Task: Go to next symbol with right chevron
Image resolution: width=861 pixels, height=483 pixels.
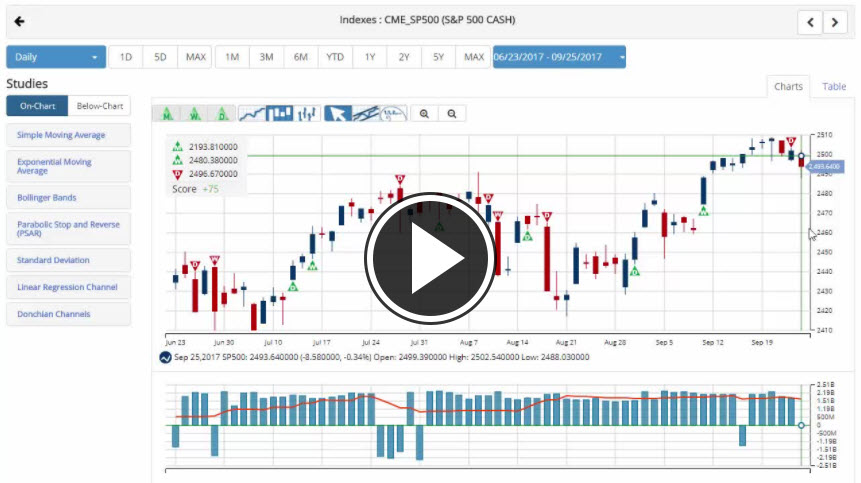Action: coord(835,23)
